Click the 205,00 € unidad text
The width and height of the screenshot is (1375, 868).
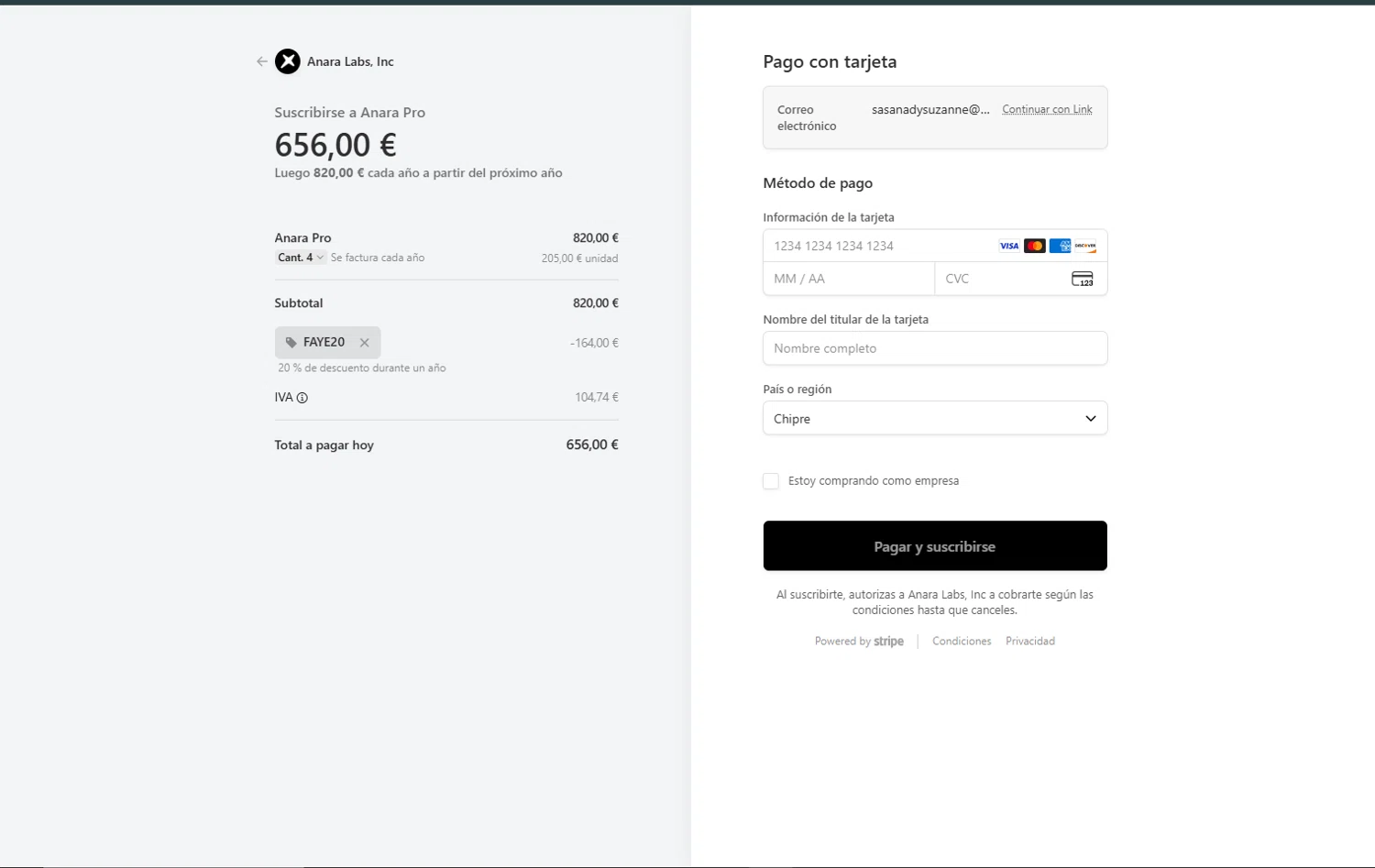click(579, 258)
